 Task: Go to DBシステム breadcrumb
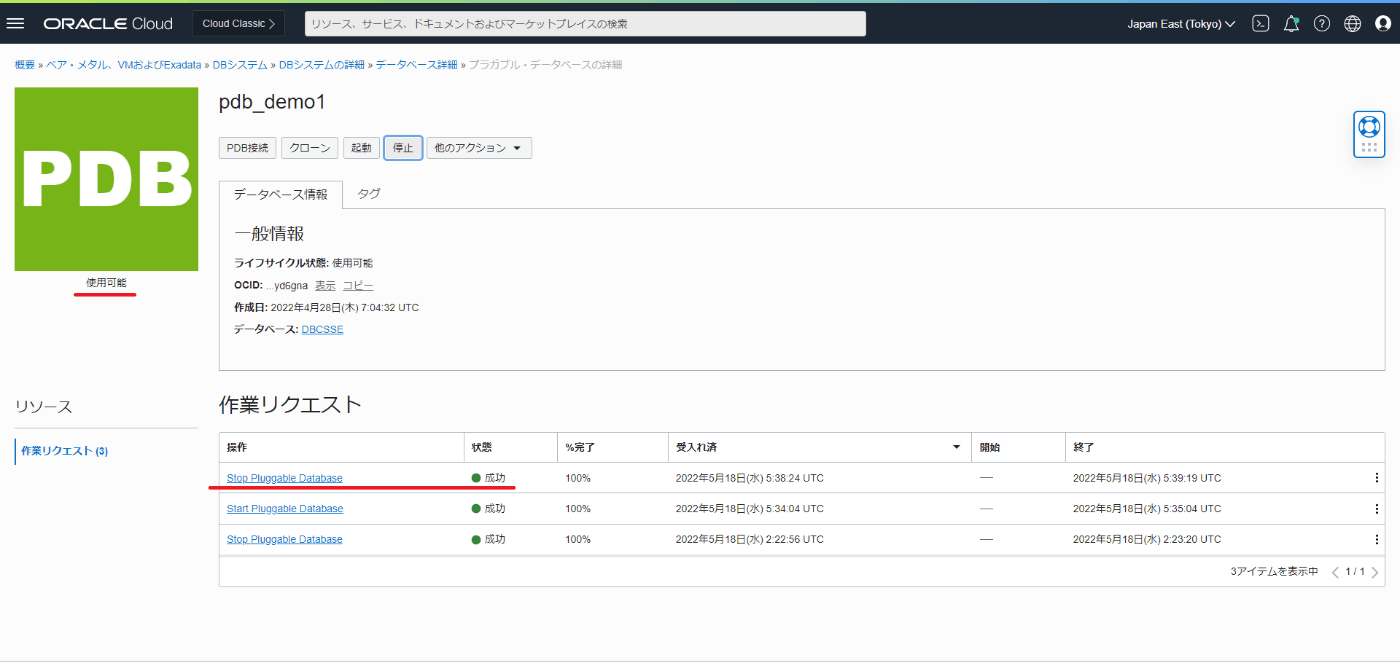[x=240, y=64]
